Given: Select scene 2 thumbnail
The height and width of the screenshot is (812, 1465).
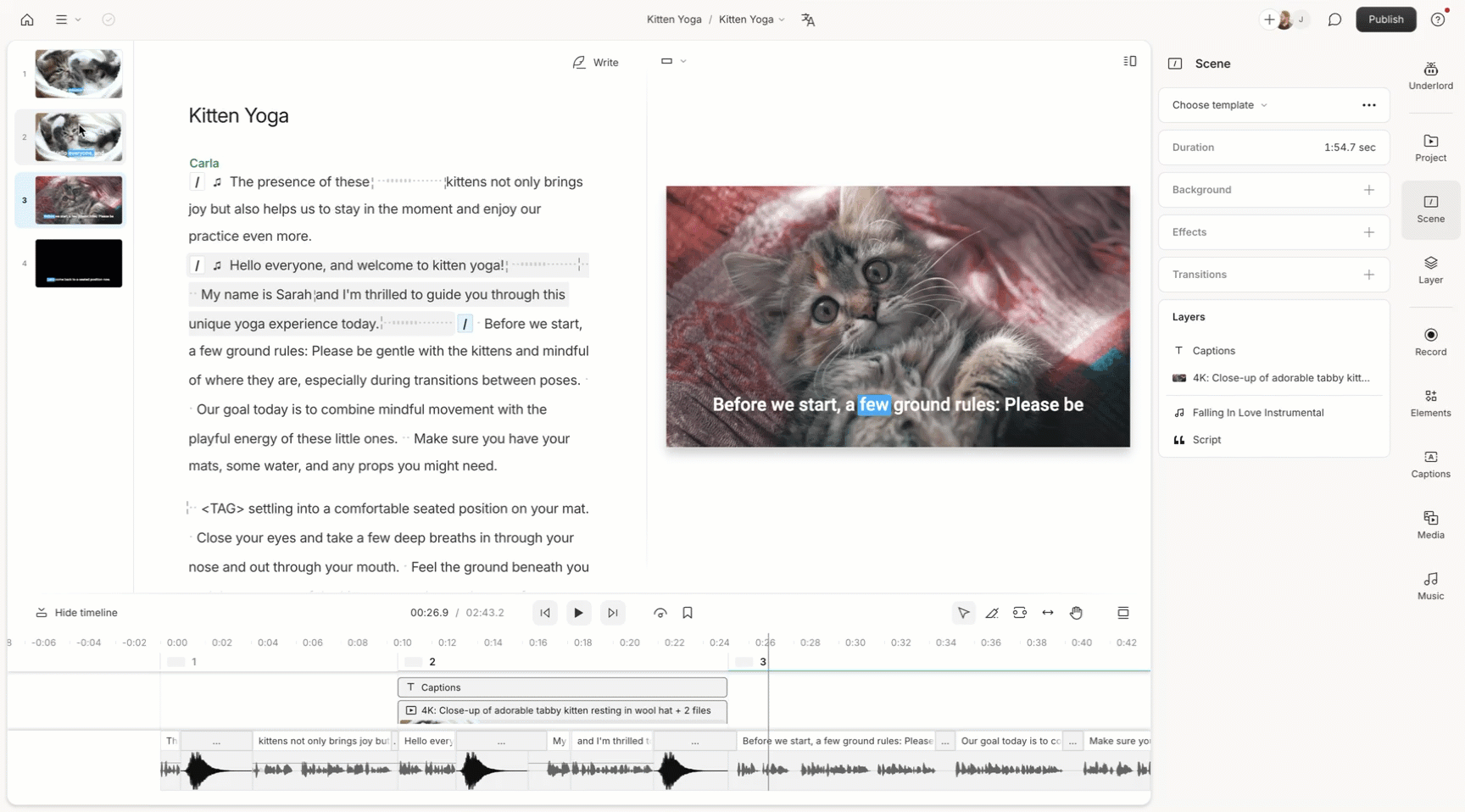Looking at the screenshot, I should (x=78, y=136).
